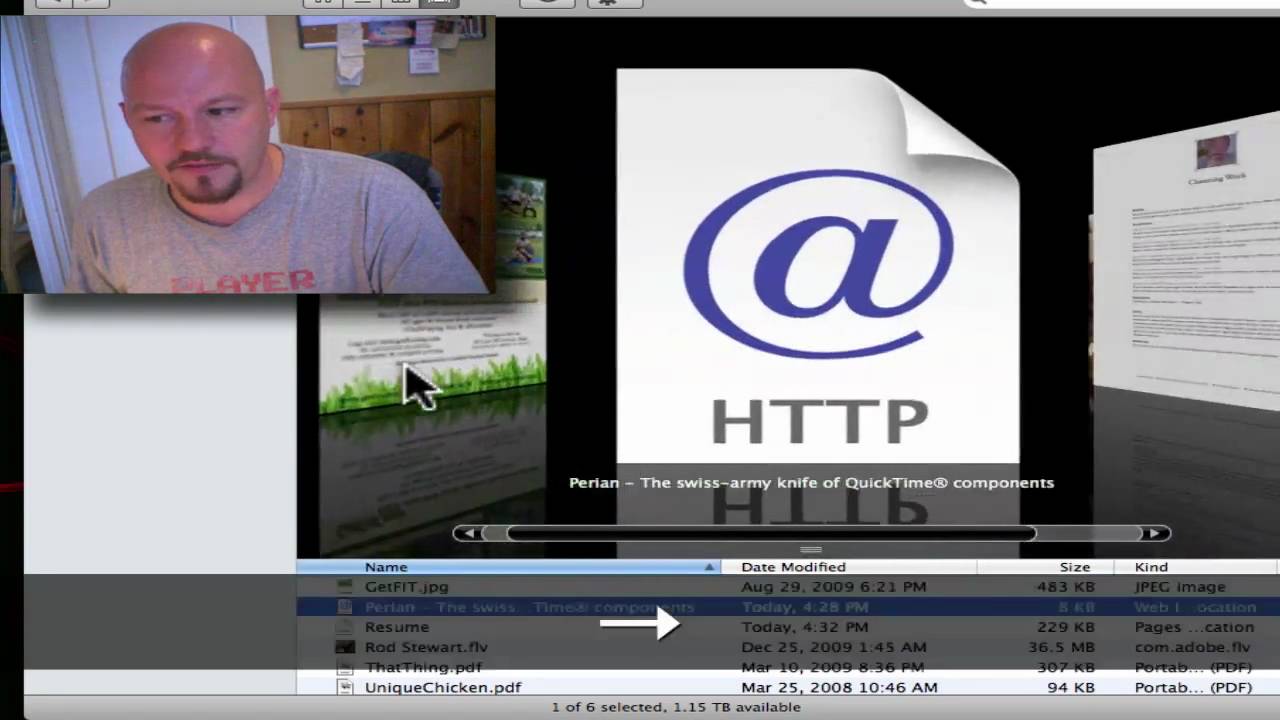Click the Perian web location row icon
The image size is (1280, 720).
click(345, 607)
